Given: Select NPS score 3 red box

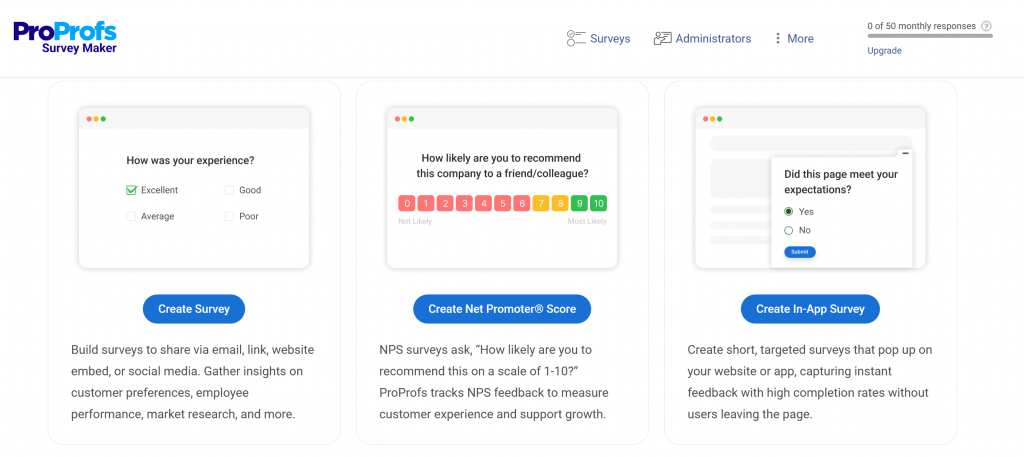Looking at the screenshot, I should (464, 203).
